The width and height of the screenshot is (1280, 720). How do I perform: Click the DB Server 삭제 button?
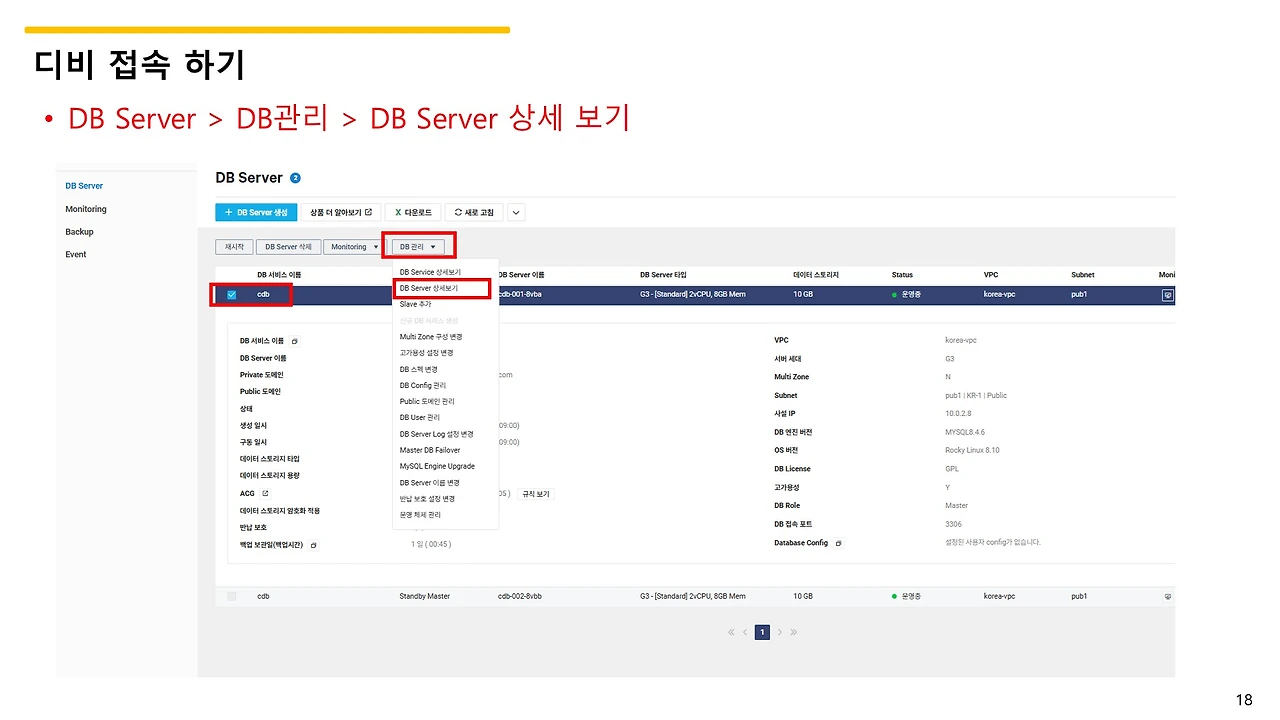(288, 246)
